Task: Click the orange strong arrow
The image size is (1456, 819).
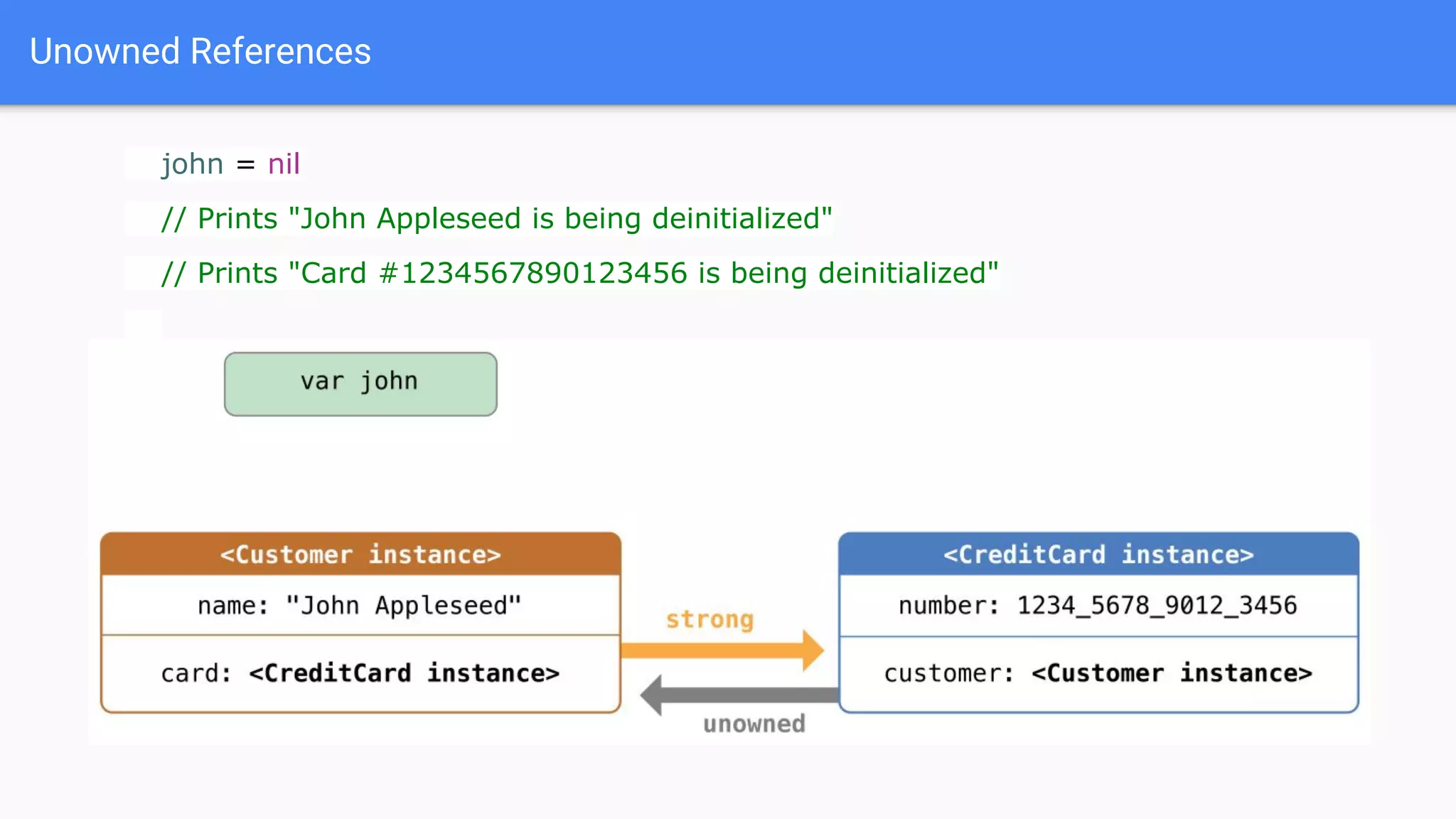Action: [711, 650]
